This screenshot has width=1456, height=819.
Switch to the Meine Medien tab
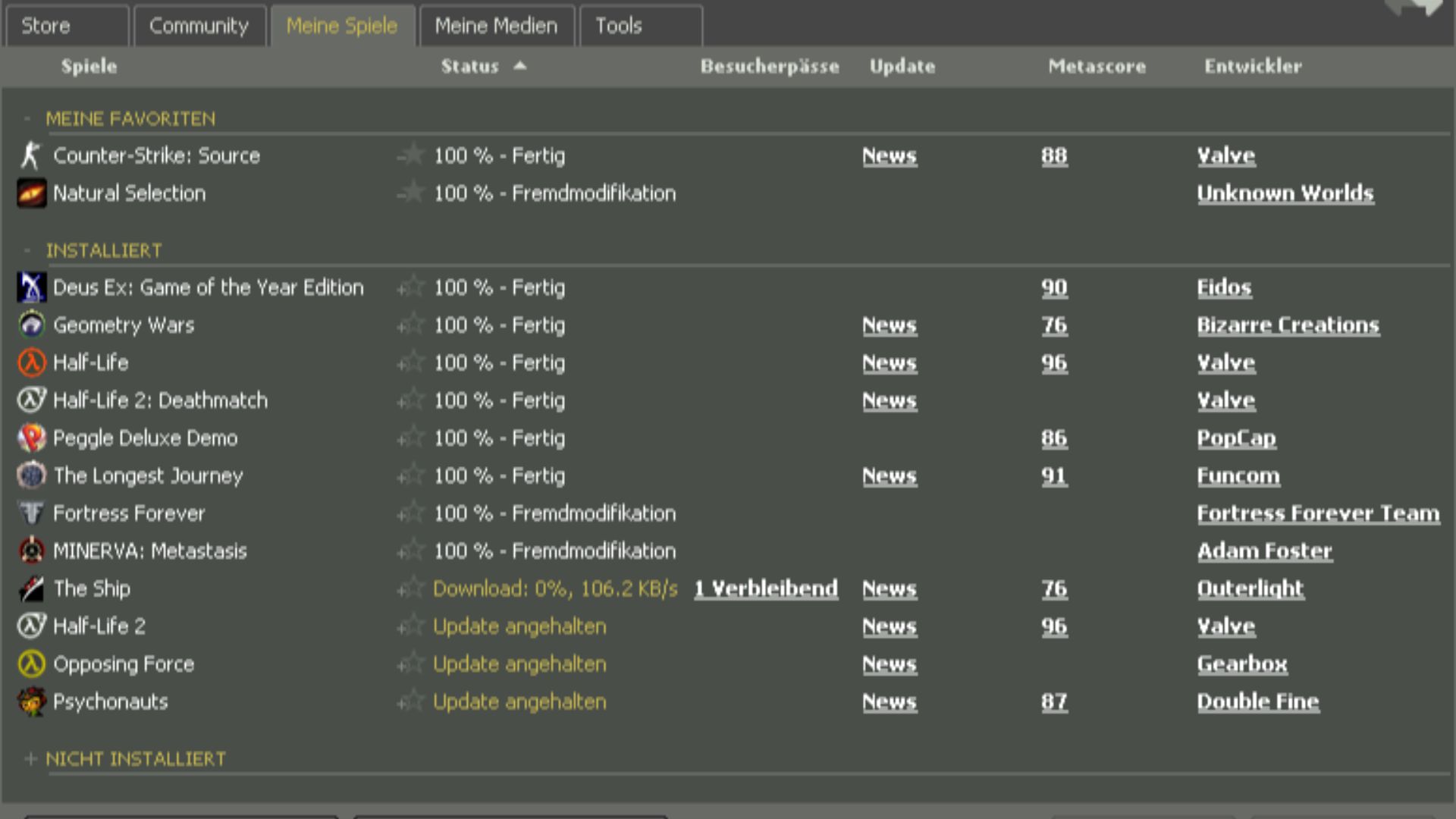pyautogui.click(x=496, y=25)
